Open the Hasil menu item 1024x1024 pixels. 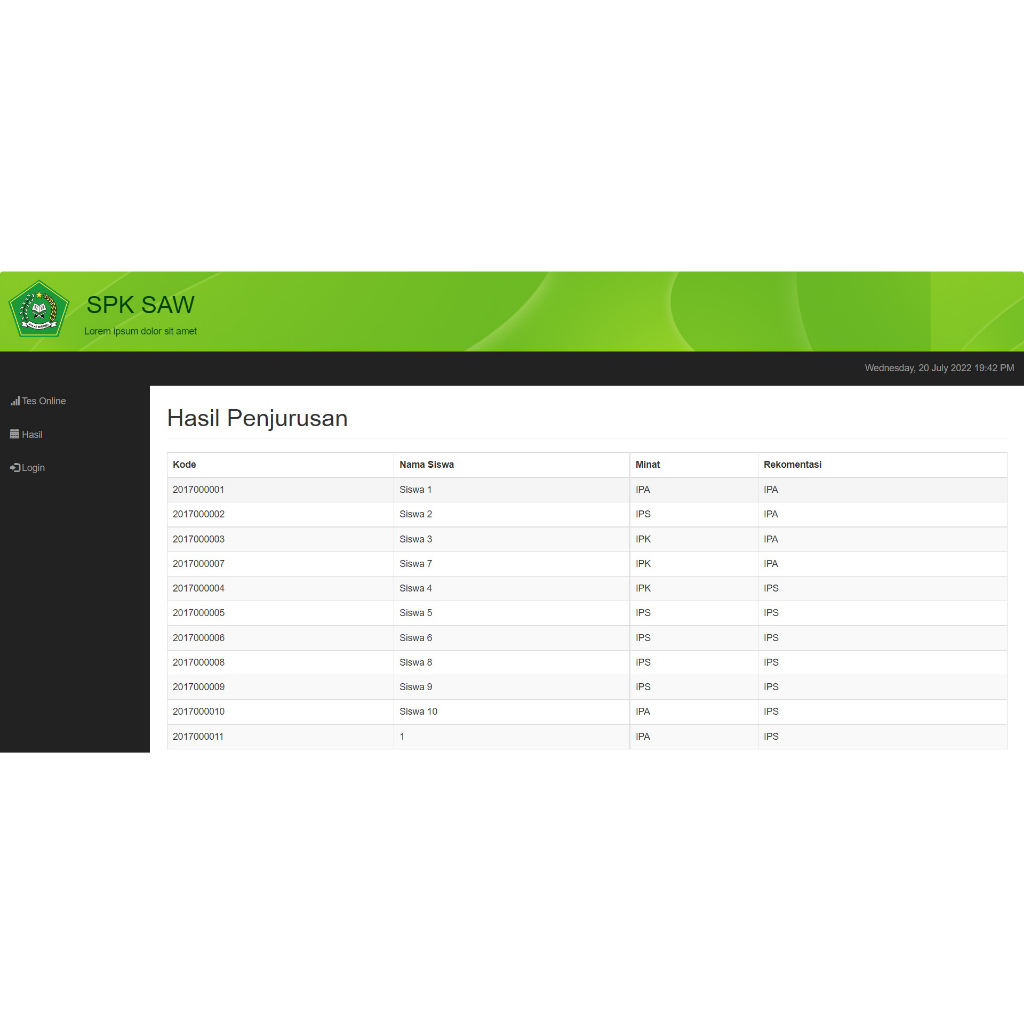tap(26, 434)
